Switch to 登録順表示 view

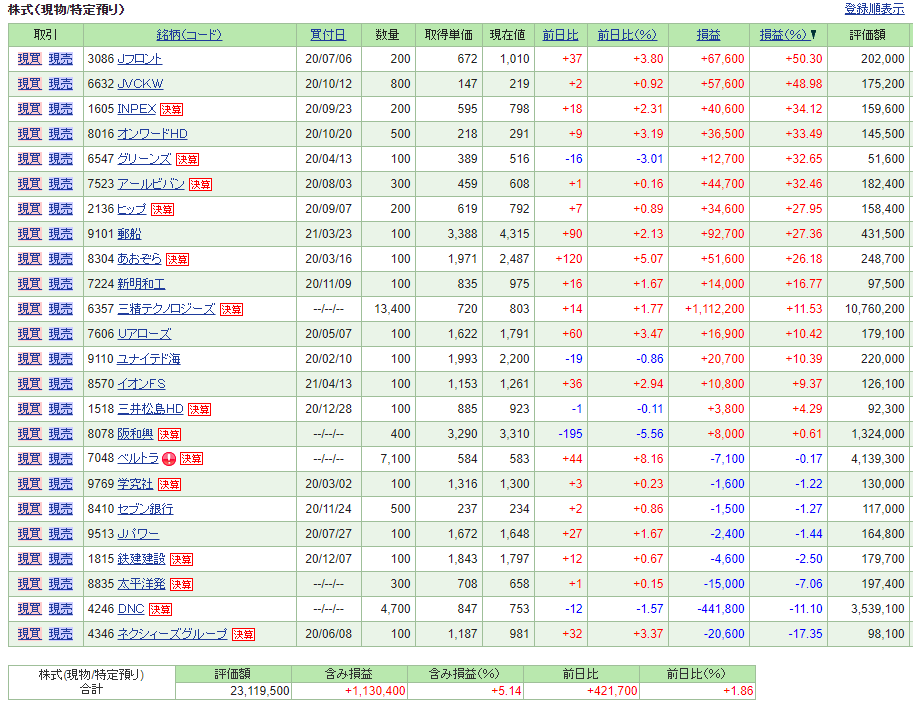(x=874, y=9)
